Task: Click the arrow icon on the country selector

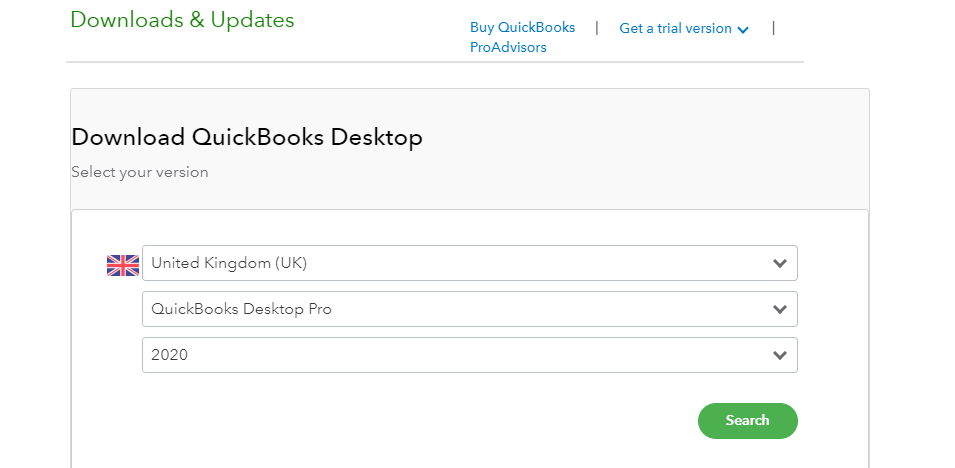Action: 780,263
